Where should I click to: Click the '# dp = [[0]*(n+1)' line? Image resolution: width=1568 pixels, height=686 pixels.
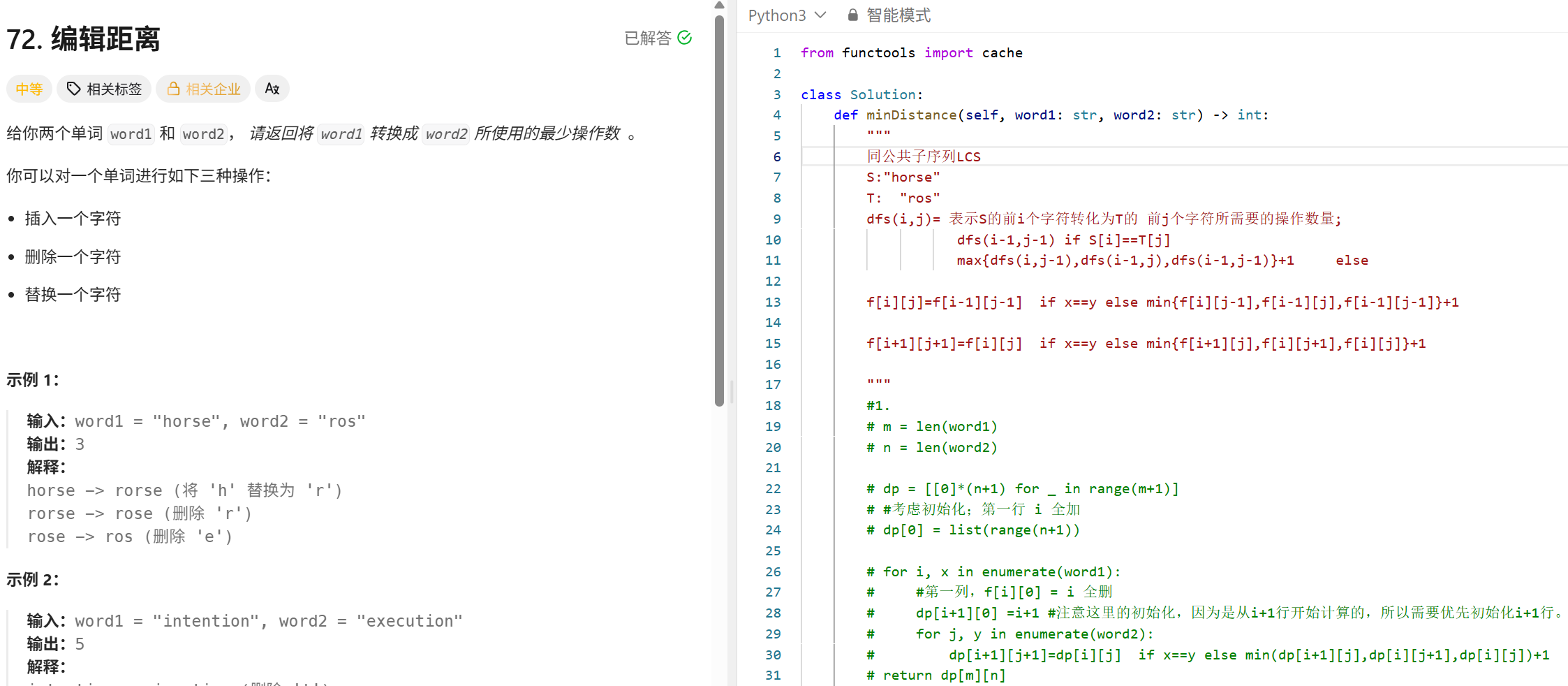1023,489
